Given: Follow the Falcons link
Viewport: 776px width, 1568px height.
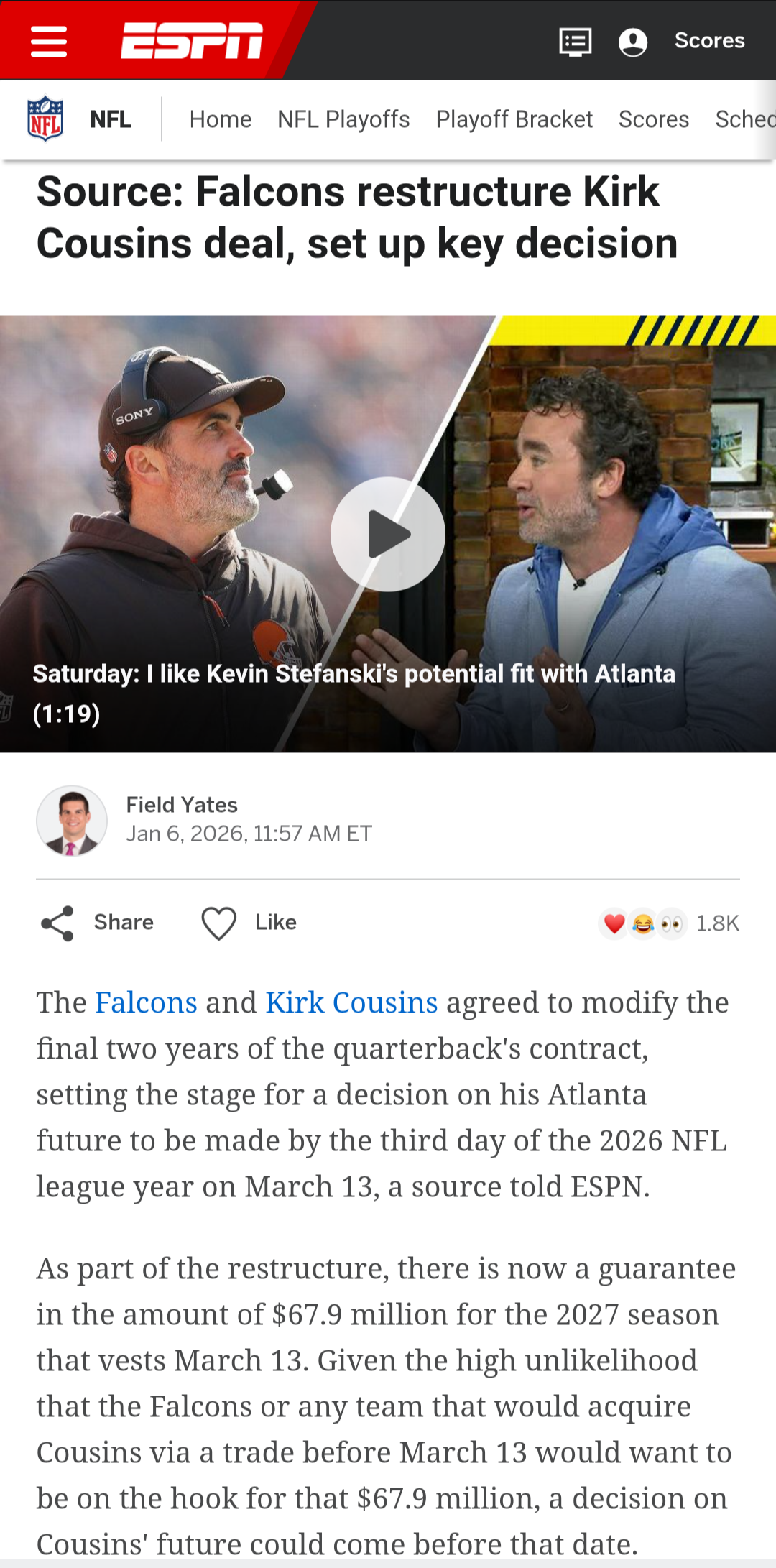Looking at the screenshot, I should point(146,1002).
